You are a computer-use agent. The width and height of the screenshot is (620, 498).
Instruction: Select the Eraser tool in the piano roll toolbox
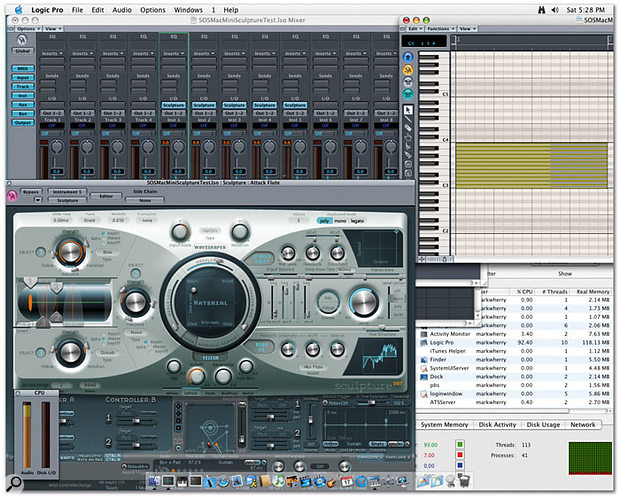tap(408, 128)
